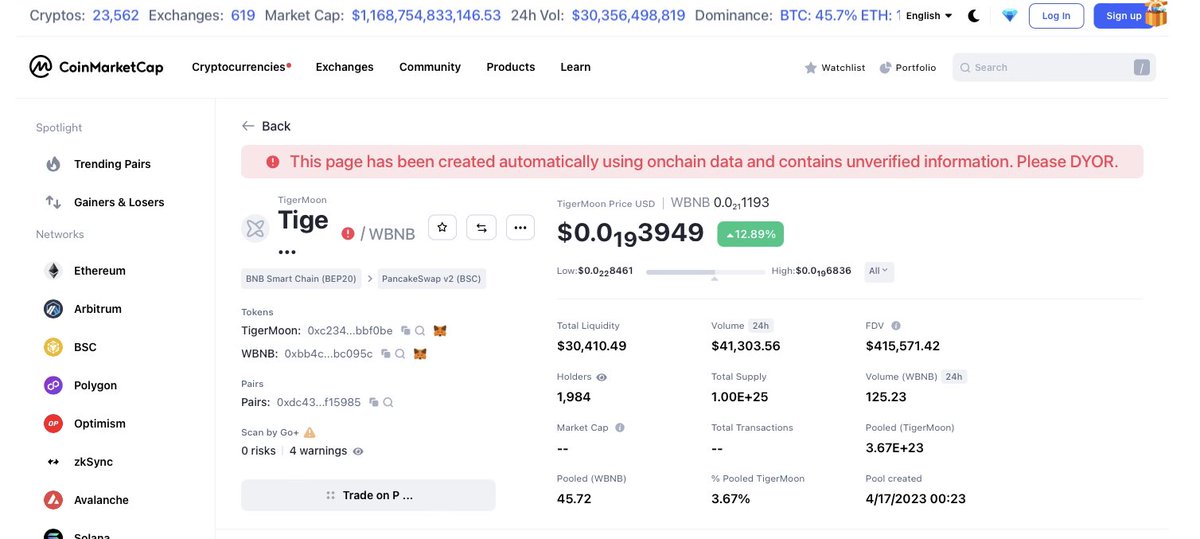The width and height of the screenshot is (1200, 539).
Task: Click the Ethereum logo icon
Action: click(x=53, y=271)
